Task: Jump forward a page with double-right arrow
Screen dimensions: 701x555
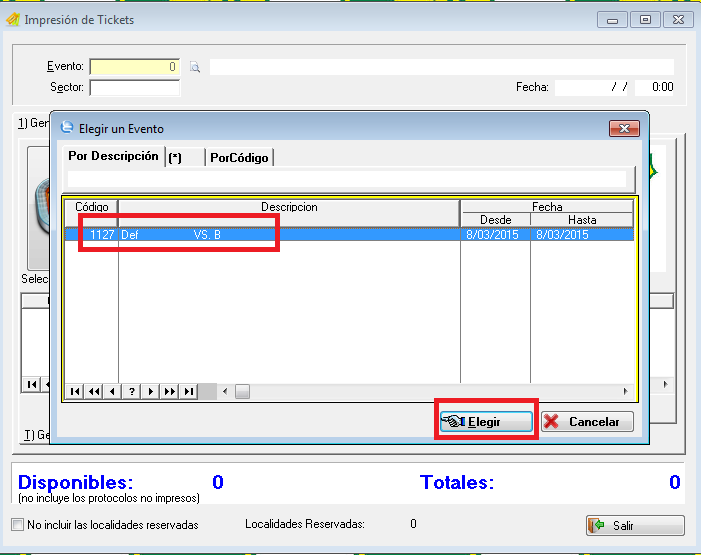Action: tap(170, 391)
